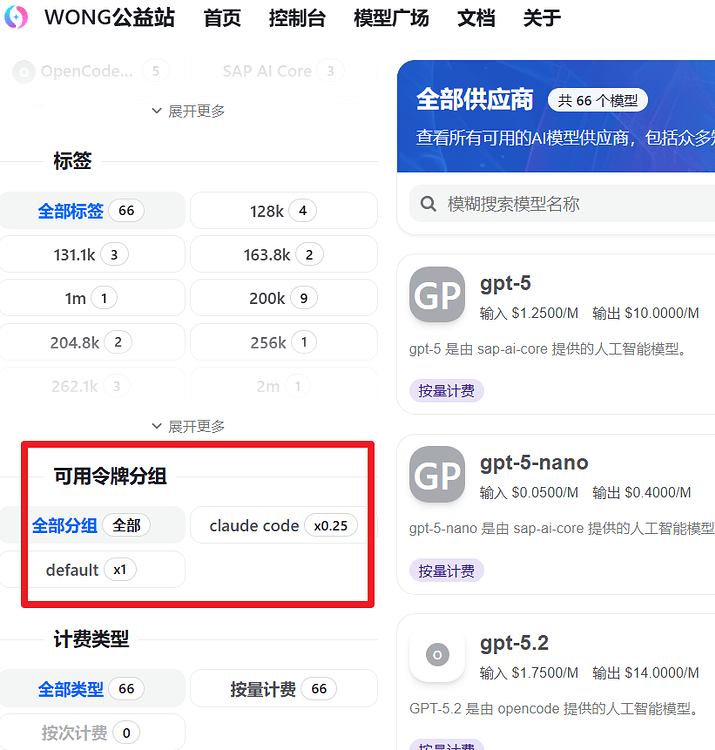Click gpt-5.2 output price $14.0000/M
Image resolution: width=715 pixels, height=750 pixels.
click(x=645, y=673)
